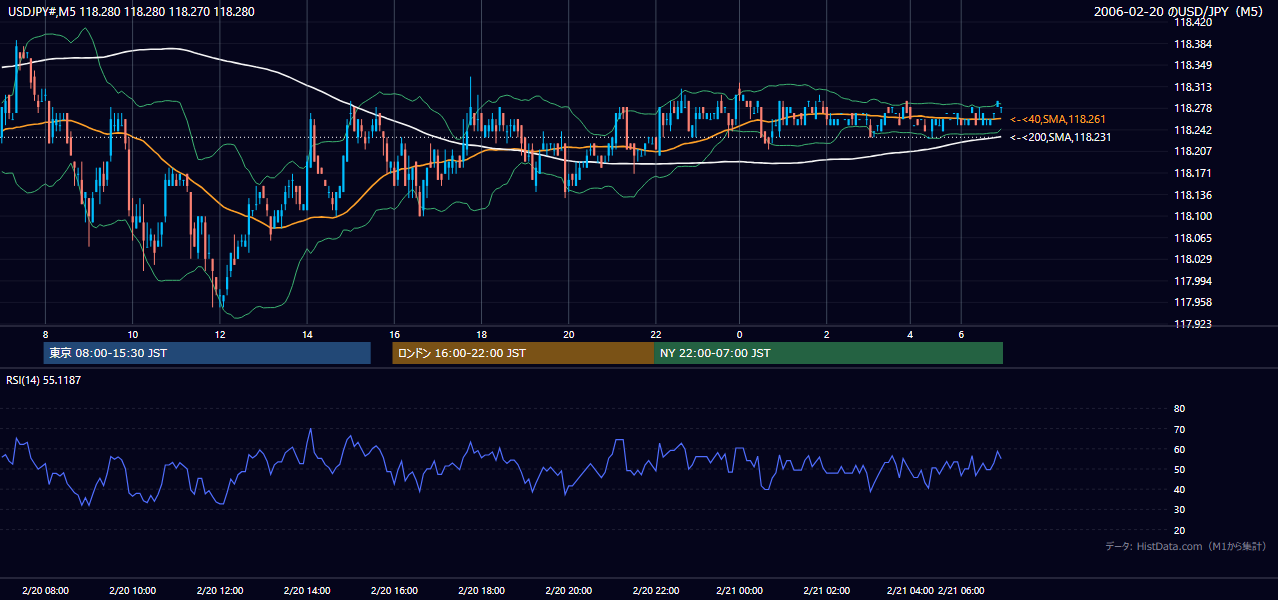This screenshot has width=1278, height=600.
Task: Click price axis label 117.958
Action: point(1193,302)
